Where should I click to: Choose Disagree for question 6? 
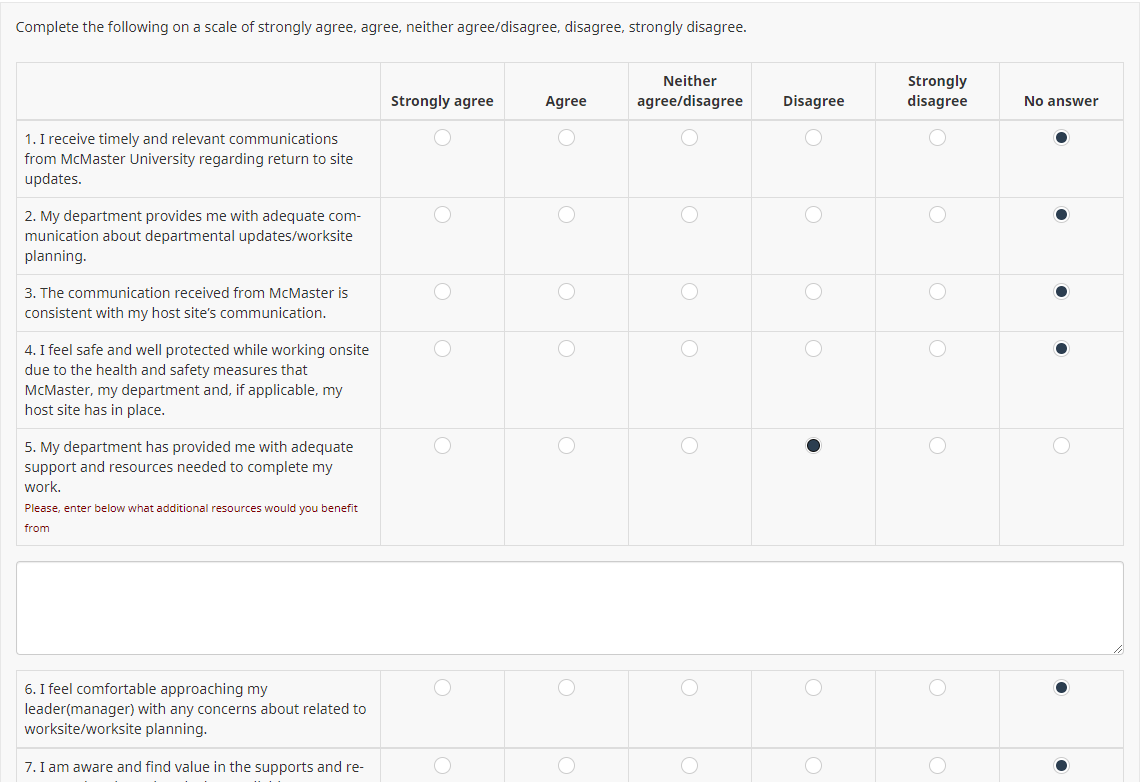tap(813, 688)
